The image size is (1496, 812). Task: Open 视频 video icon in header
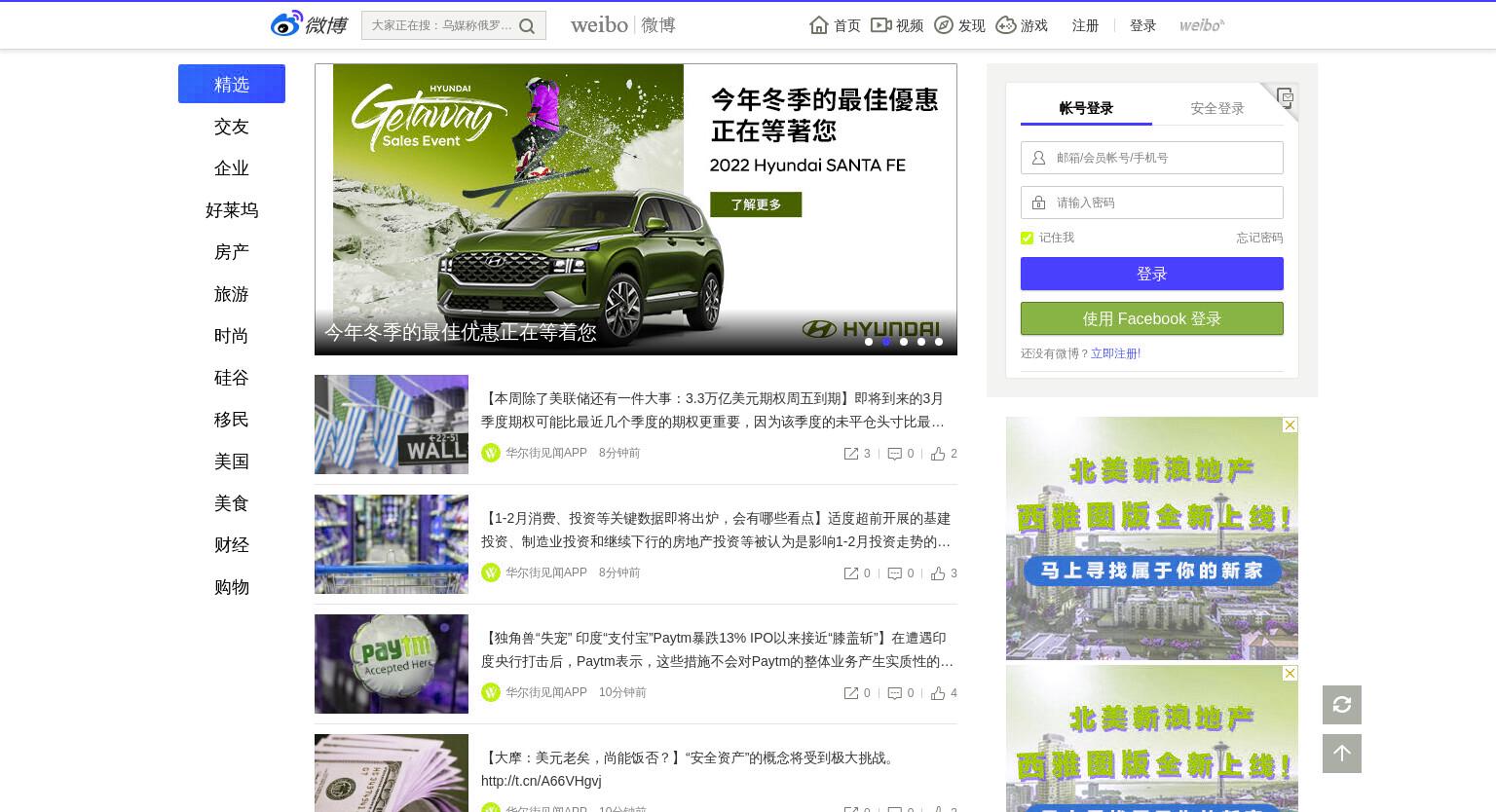tap(881, 25)
